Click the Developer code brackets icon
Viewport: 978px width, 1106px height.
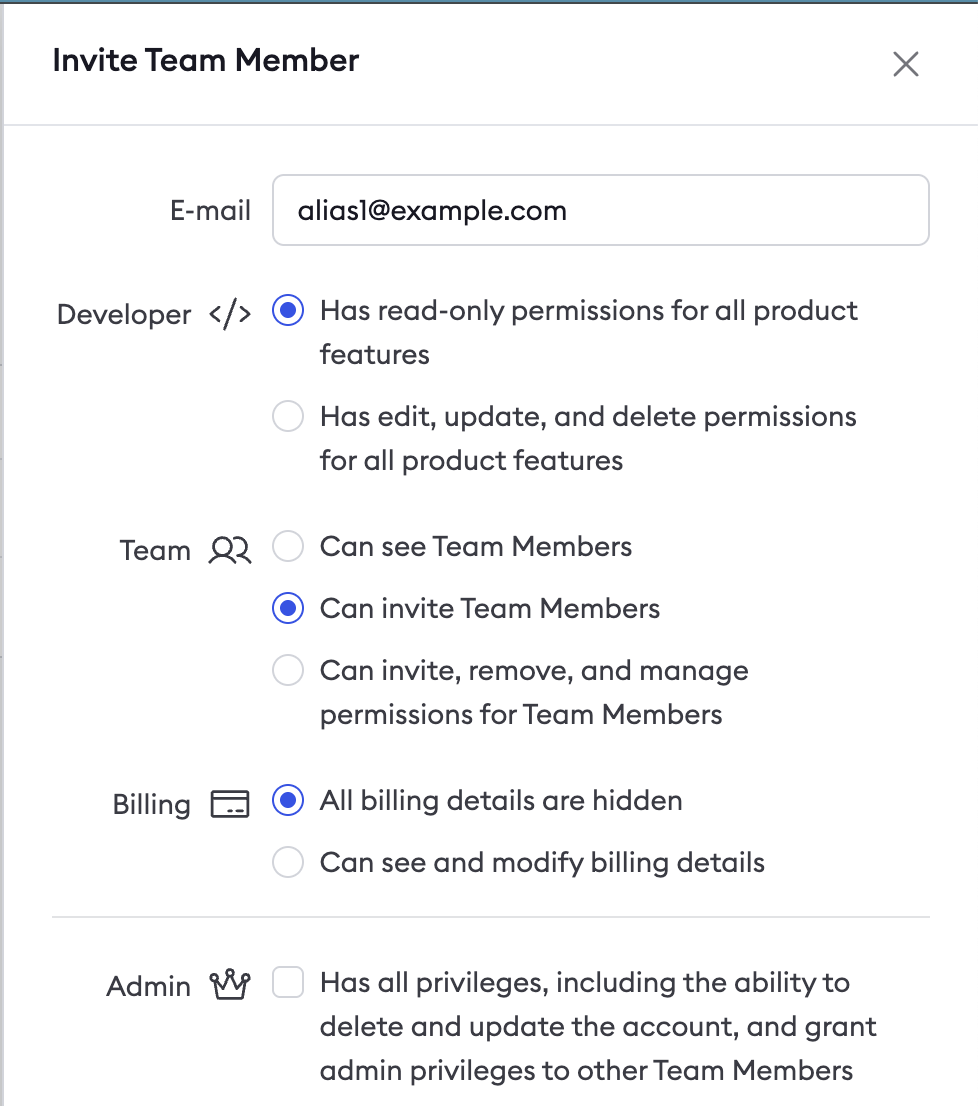tap(230, 314)
